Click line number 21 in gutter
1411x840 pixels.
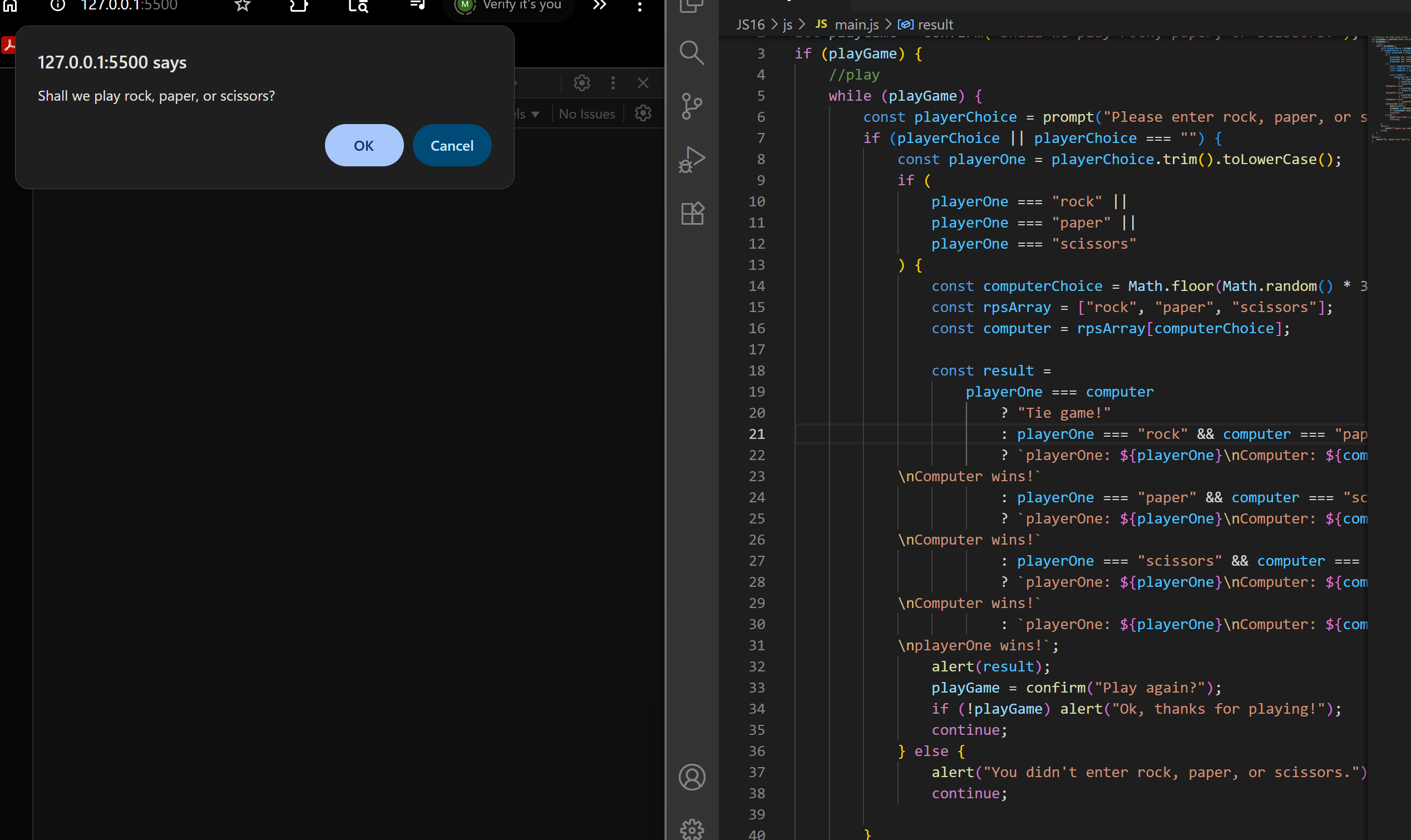click(756, 434)
